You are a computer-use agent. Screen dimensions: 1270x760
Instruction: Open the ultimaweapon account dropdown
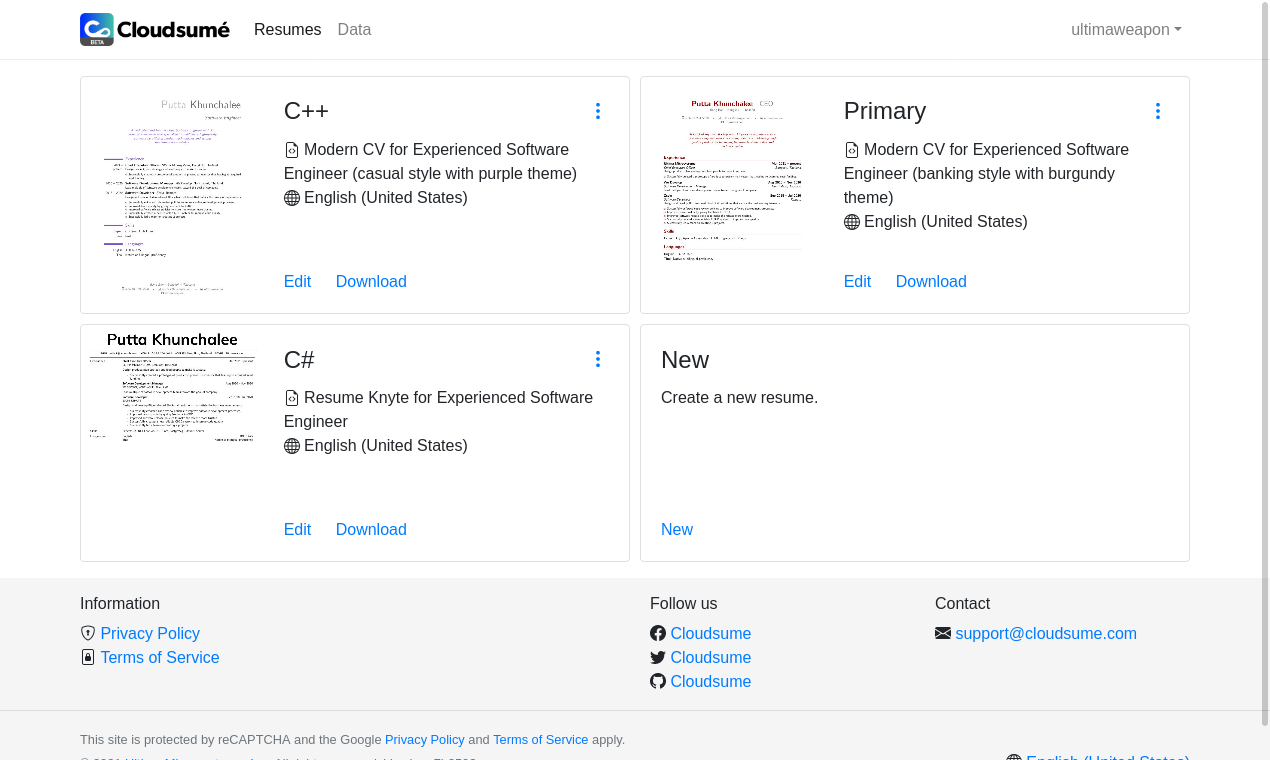(1126, 29)
